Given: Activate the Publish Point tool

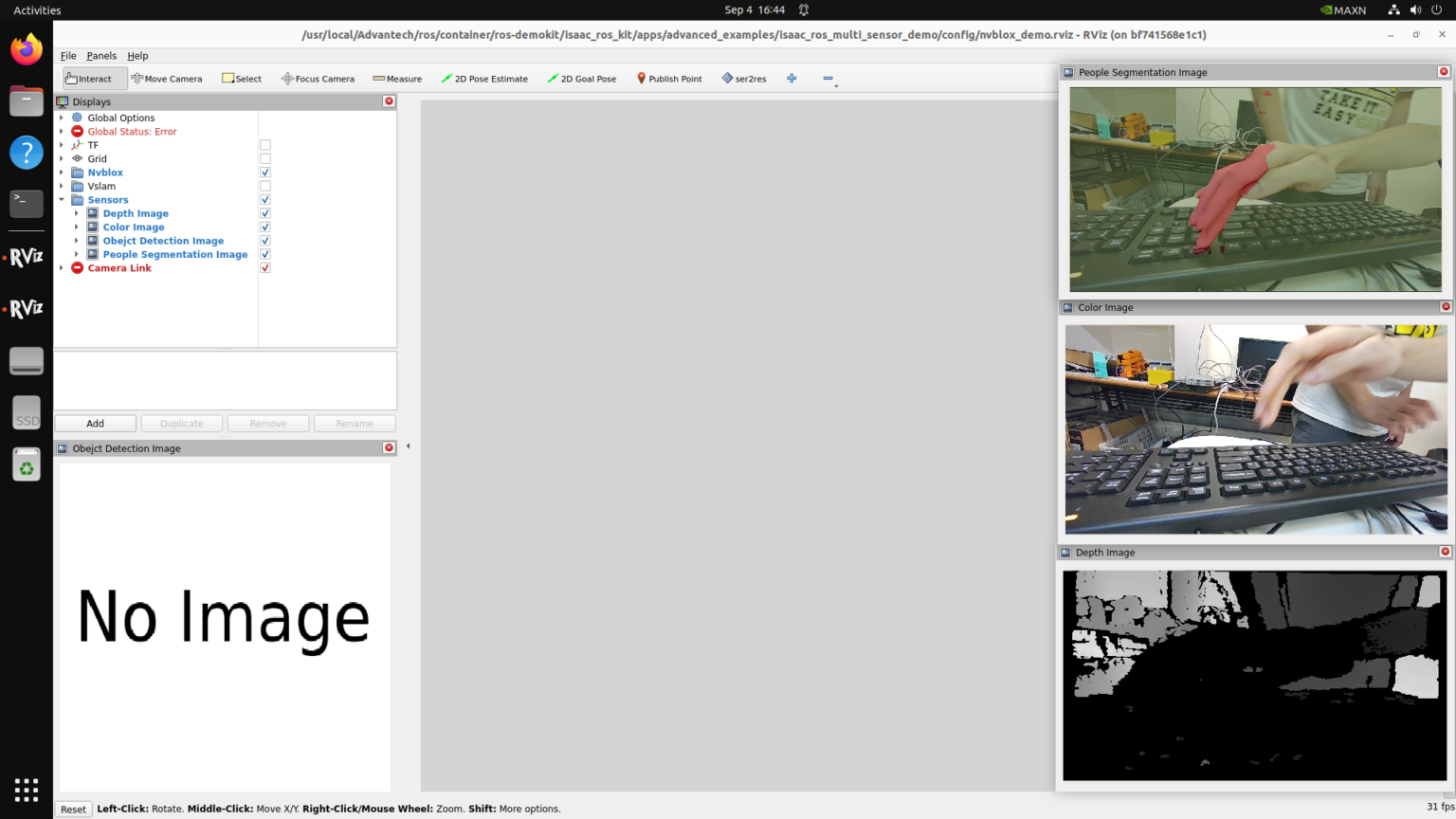Looking at the screenshot, I should tap(669, 79).
